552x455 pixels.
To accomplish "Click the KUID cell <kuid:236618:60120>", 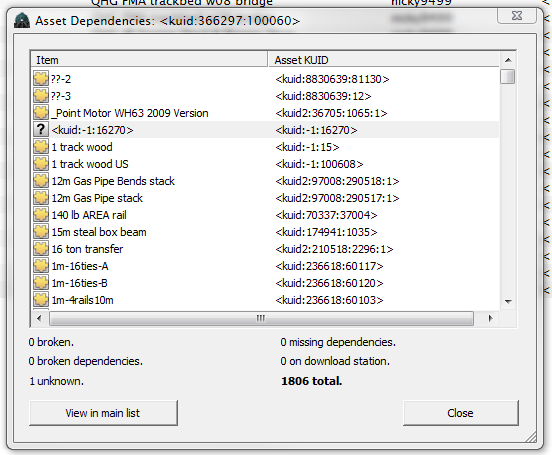I will (329, 283).
